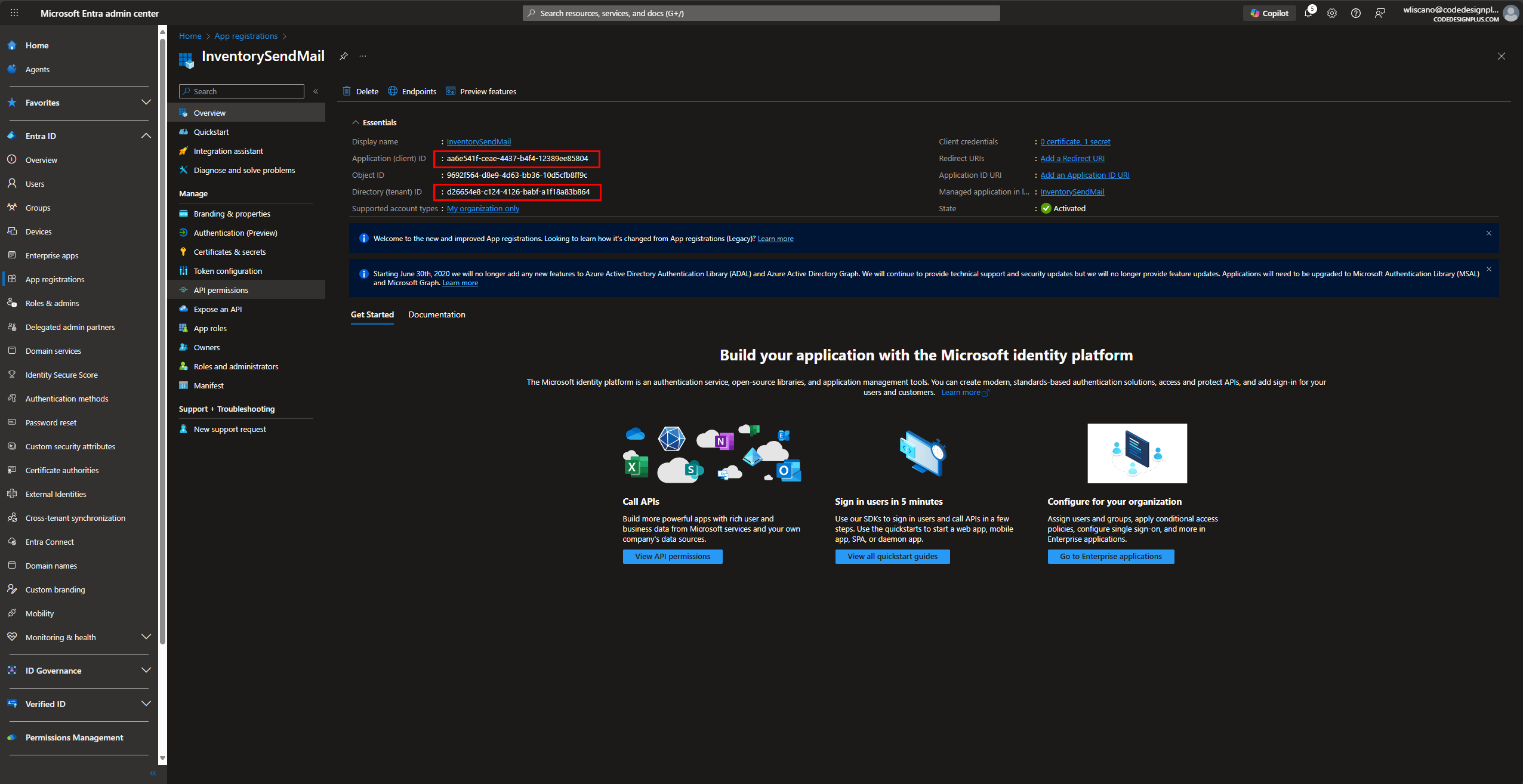Click the Integration assistant rocket icon
Screen dimensions: 1523x784
coord(184,151)
